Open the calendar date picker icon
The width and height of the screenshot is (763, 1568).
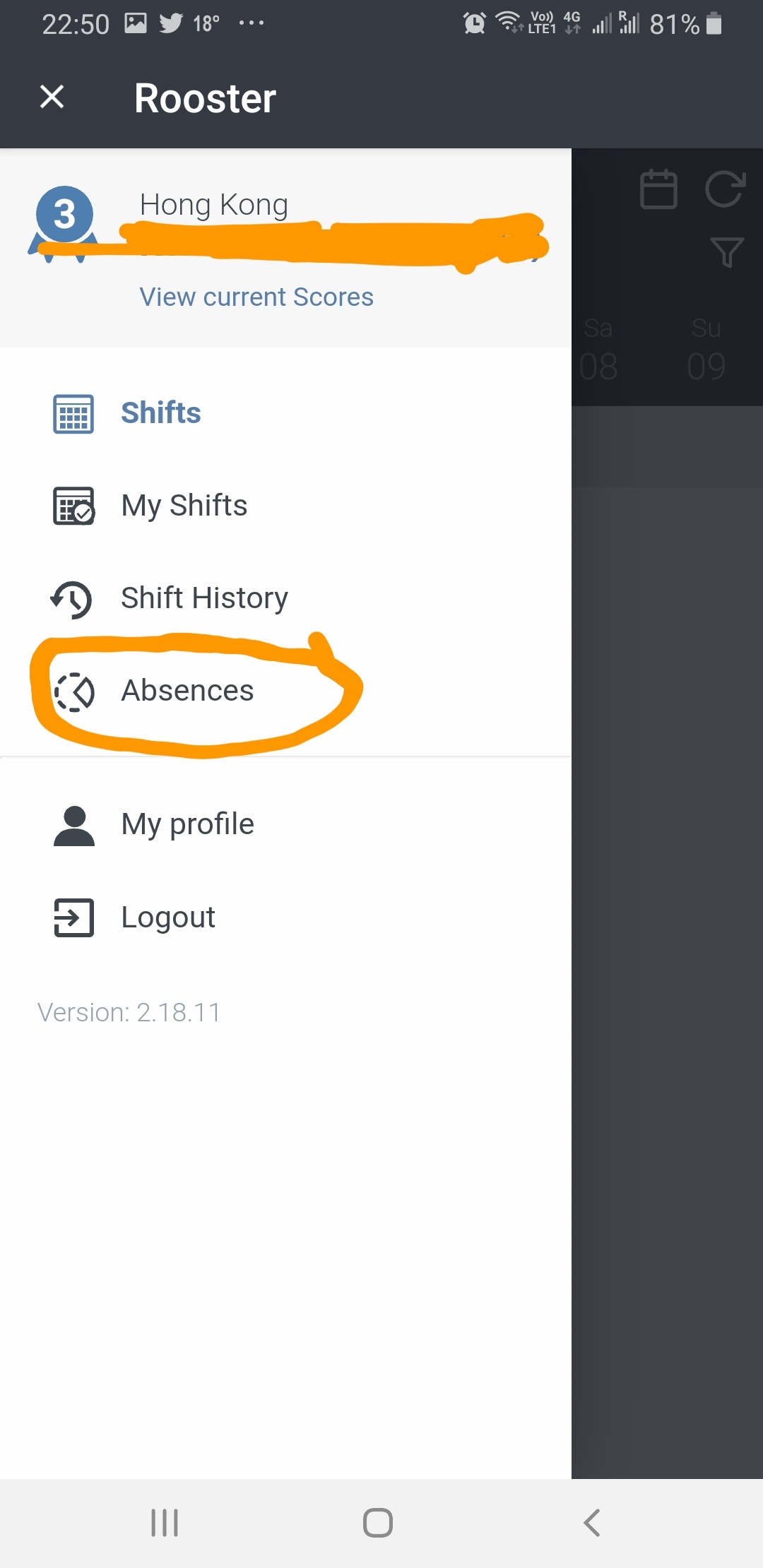click(658, 189)
